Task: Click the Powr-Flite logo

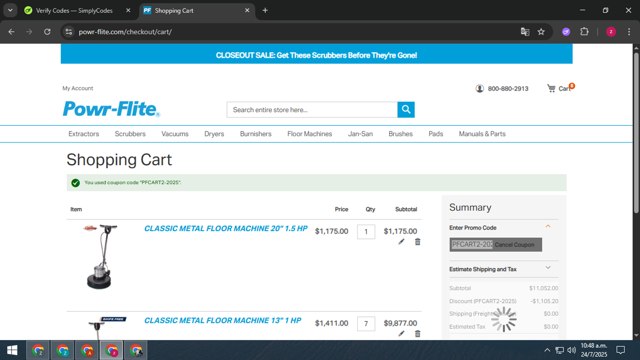Action: point(111,109)
